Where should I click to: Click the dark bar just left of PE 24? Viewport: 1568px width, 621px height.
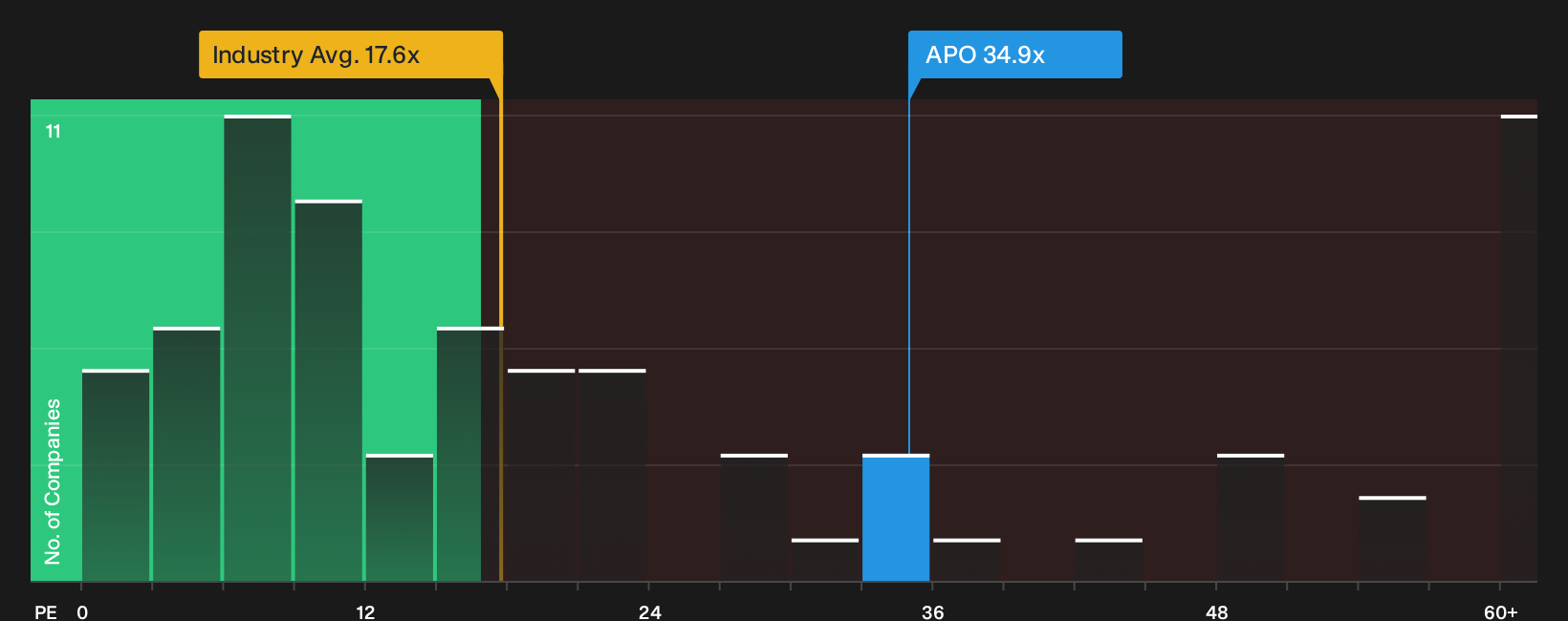[x=612, y=475]
